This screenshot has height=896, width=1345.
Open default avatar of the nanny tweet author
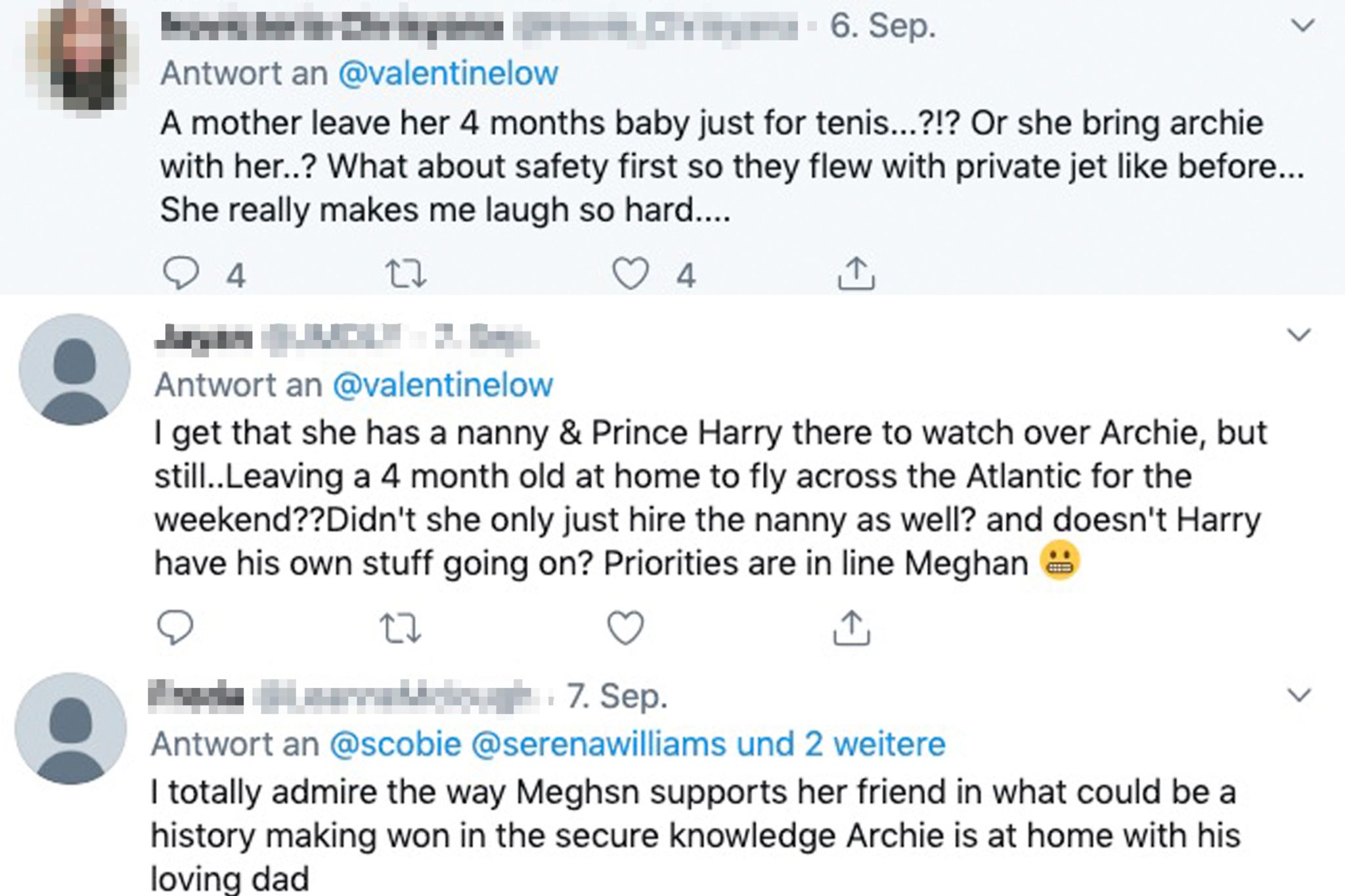tap(74, 370)
